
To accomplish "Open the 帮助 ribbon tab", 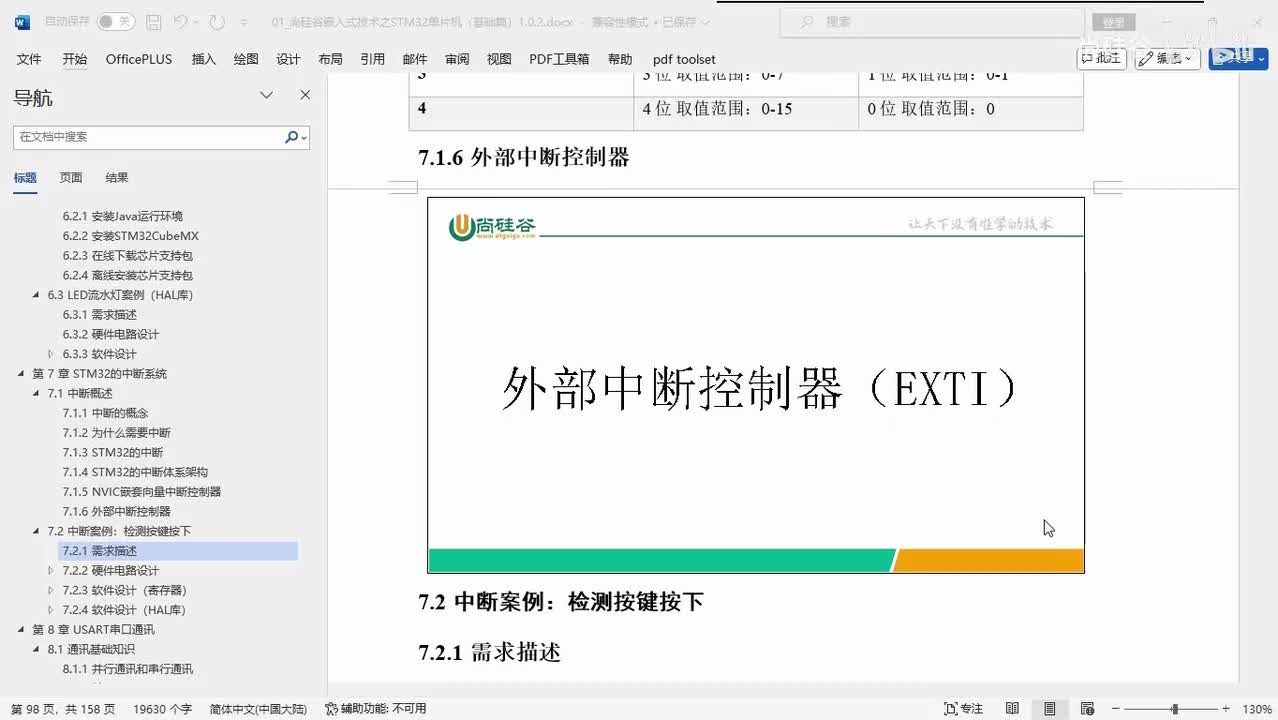I will (x=620, y=59).
